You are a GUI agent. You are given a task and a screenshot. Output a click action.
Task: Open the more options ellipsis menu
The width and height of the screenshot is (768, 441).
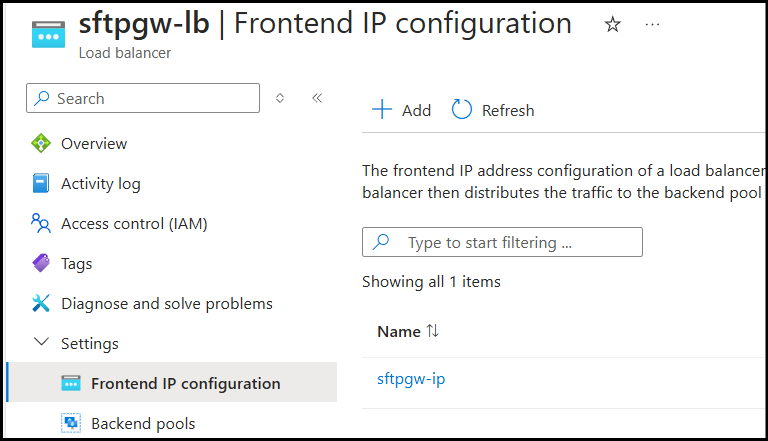coord(652,25)
